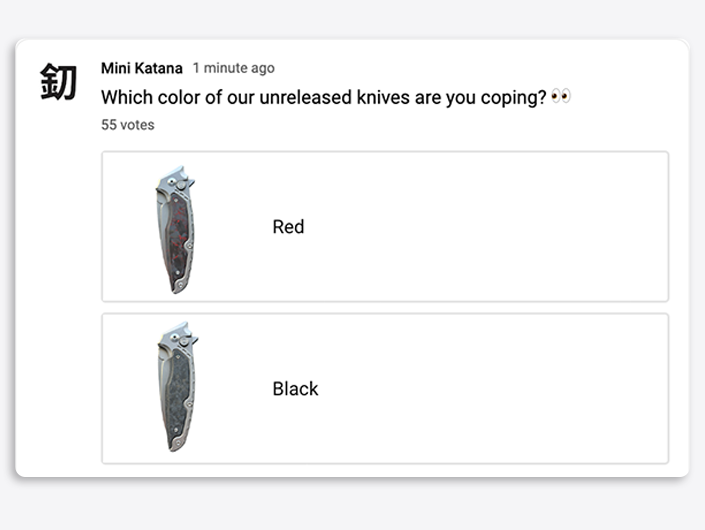This screenshot has width=705, height=530.
Task: Select the "Red" option label
Action: tap(288, 227)
